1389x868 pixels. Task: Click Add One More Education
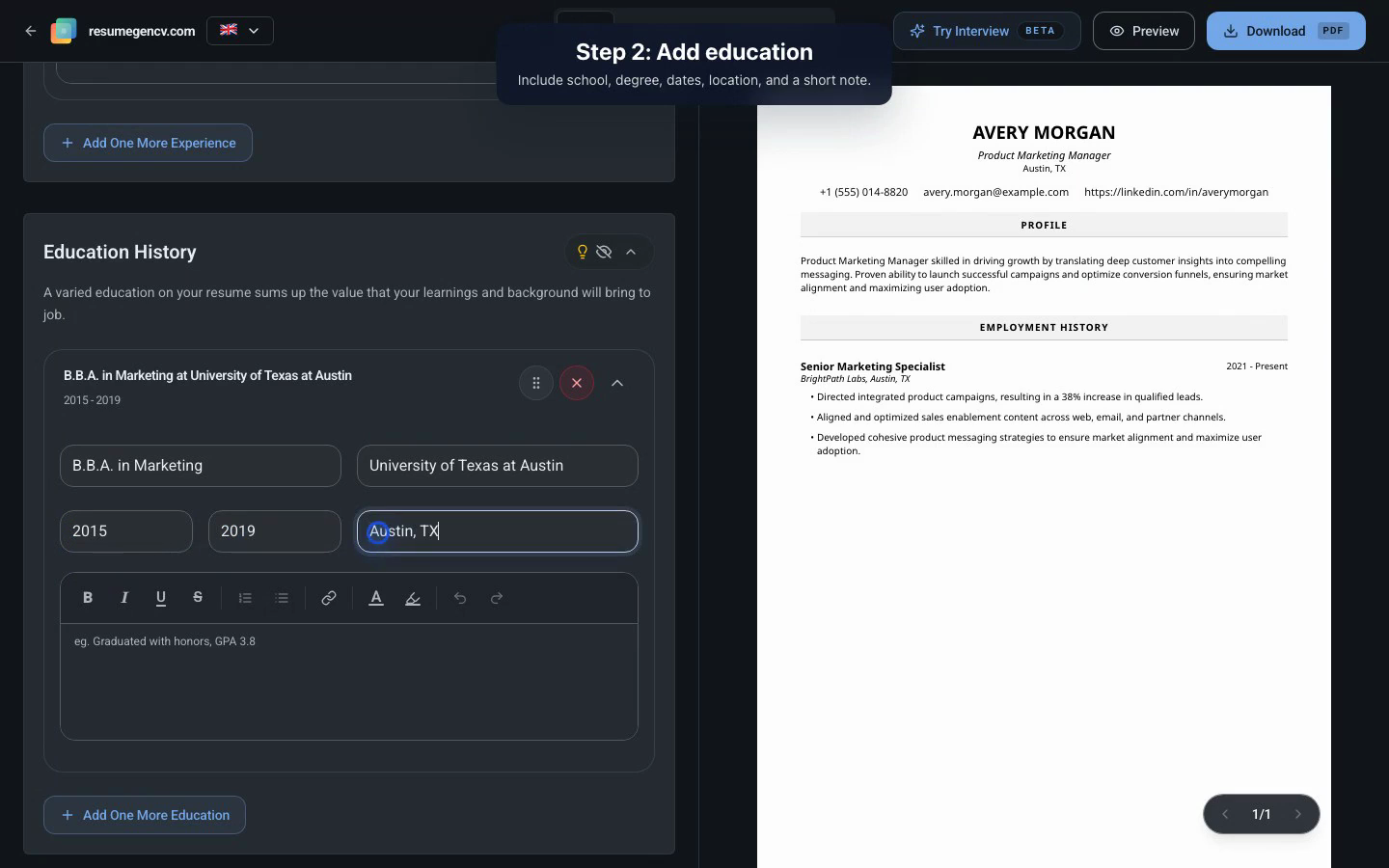(x=145, y=815)
